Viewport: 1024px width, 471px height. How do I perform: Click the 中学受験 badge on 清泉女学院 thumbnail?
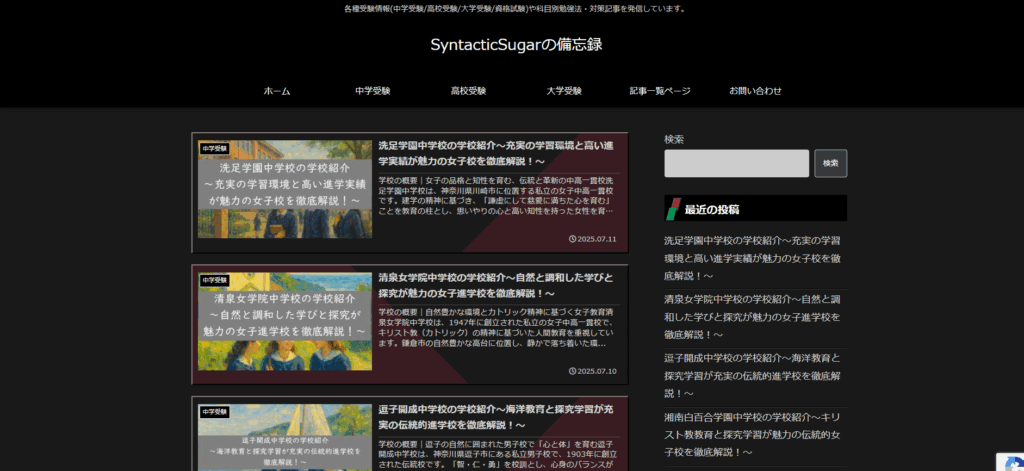point(215,280)
